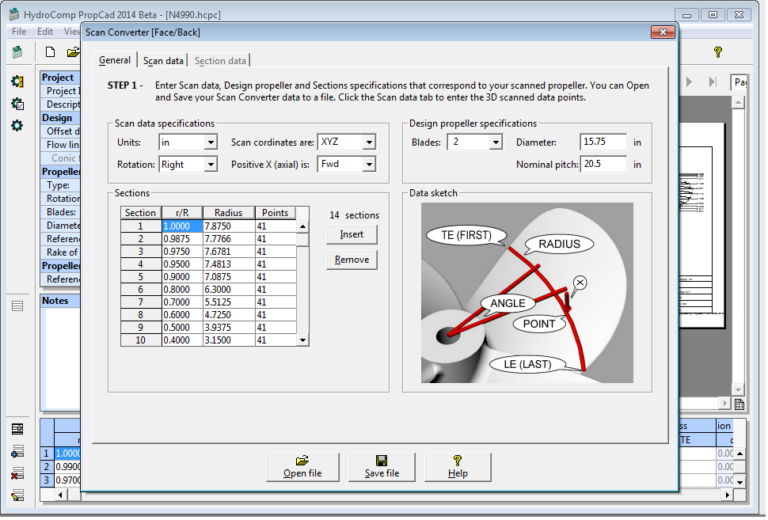The width and height of the screenshot is (768, 520).
Task: Click the yellow help question mark toolbar icon
Action: tap(718, 52)
